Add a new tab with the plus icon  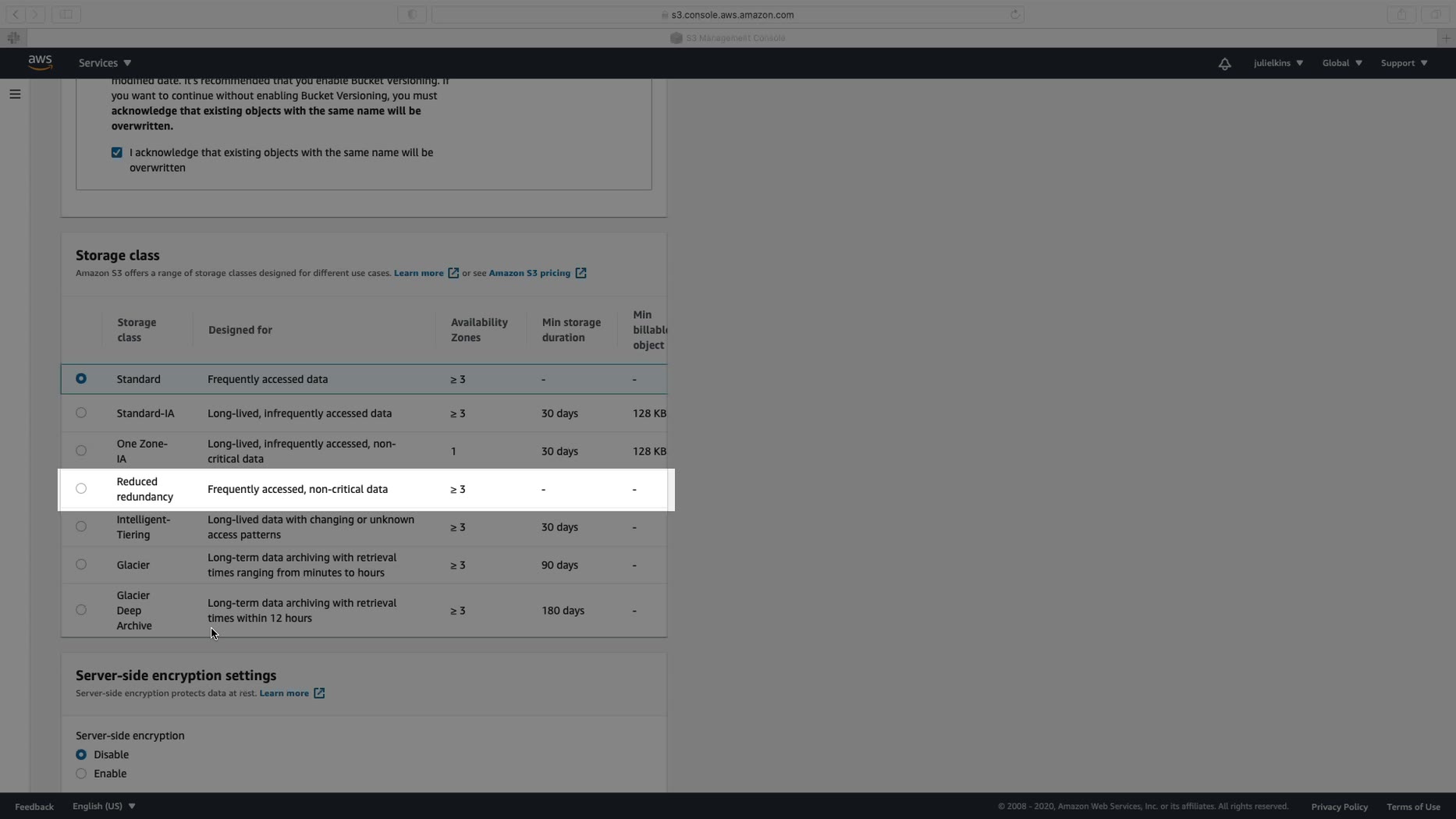(x=1446, y=37)
